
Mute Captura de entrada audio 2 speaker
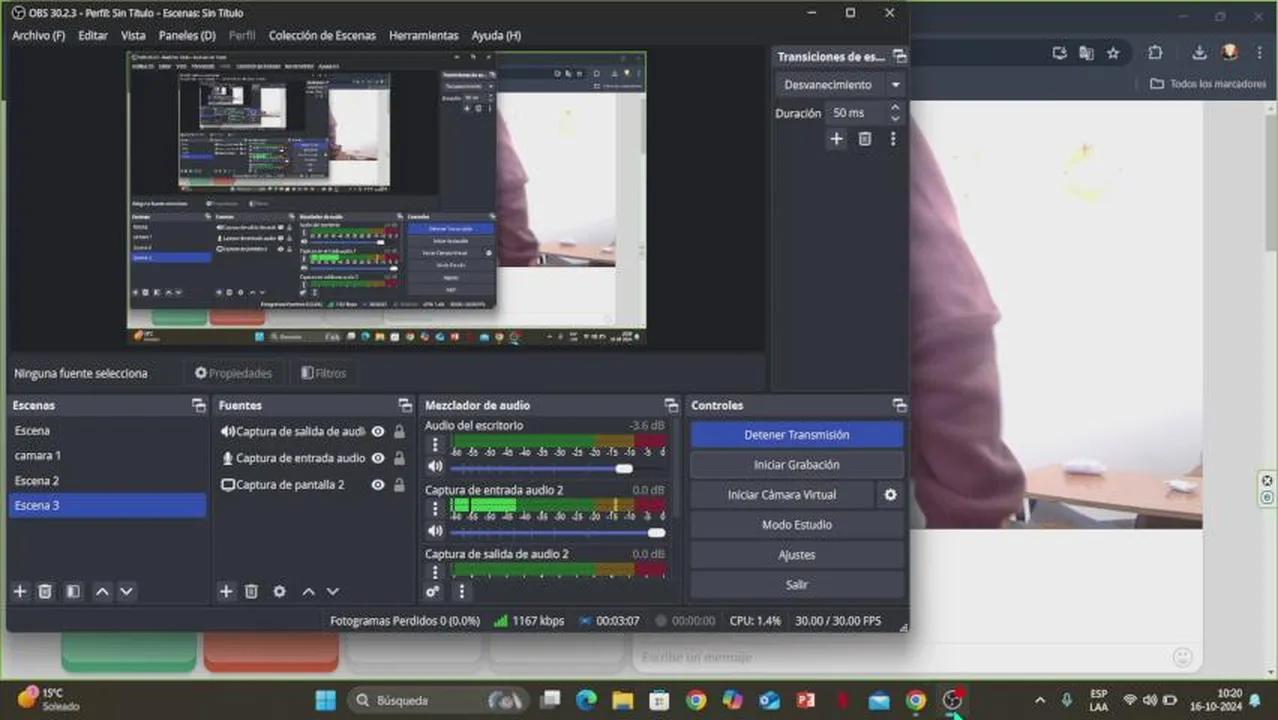point(435,531)
